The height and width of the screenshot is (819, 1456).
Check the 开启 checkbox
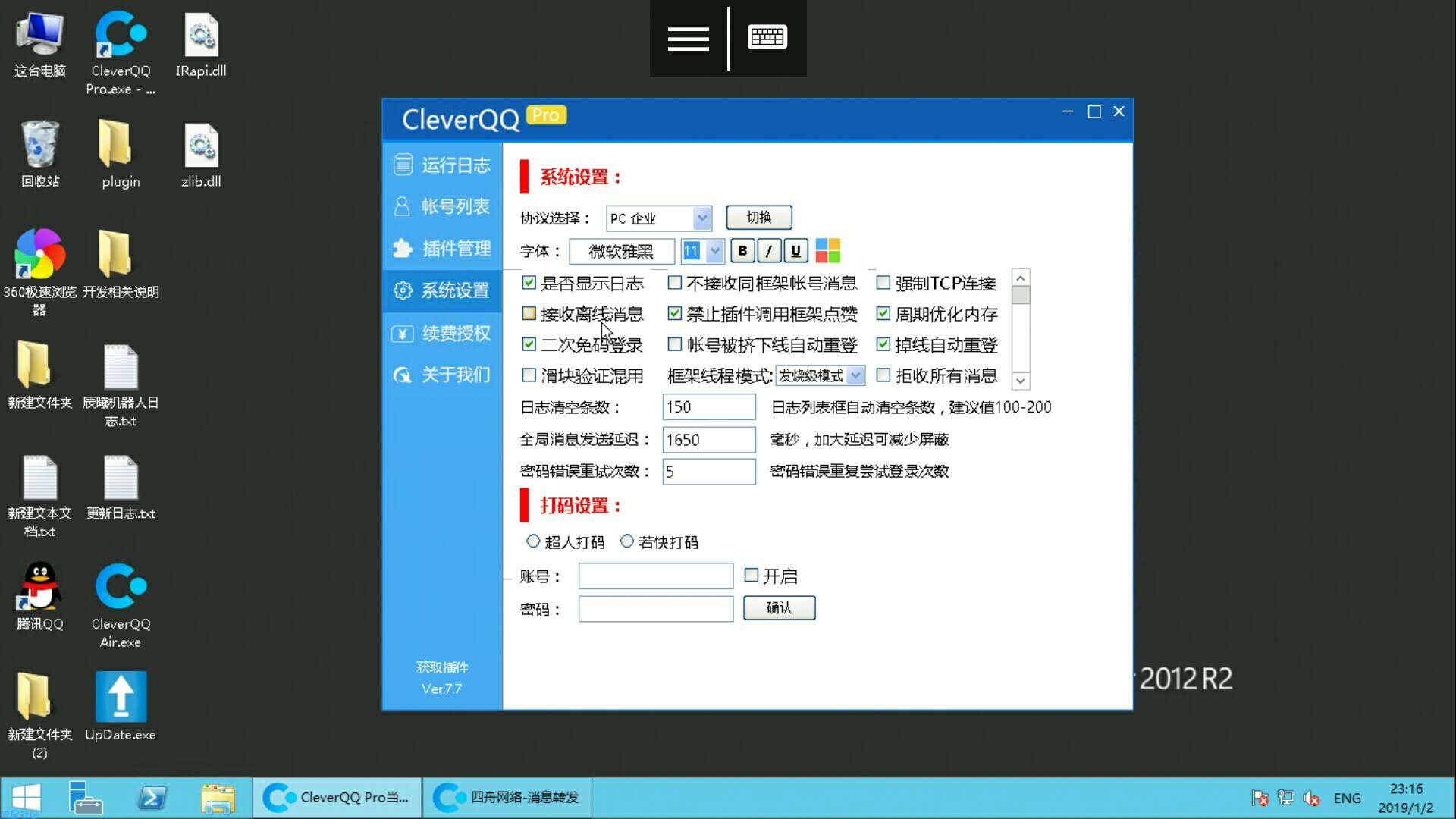752,575
